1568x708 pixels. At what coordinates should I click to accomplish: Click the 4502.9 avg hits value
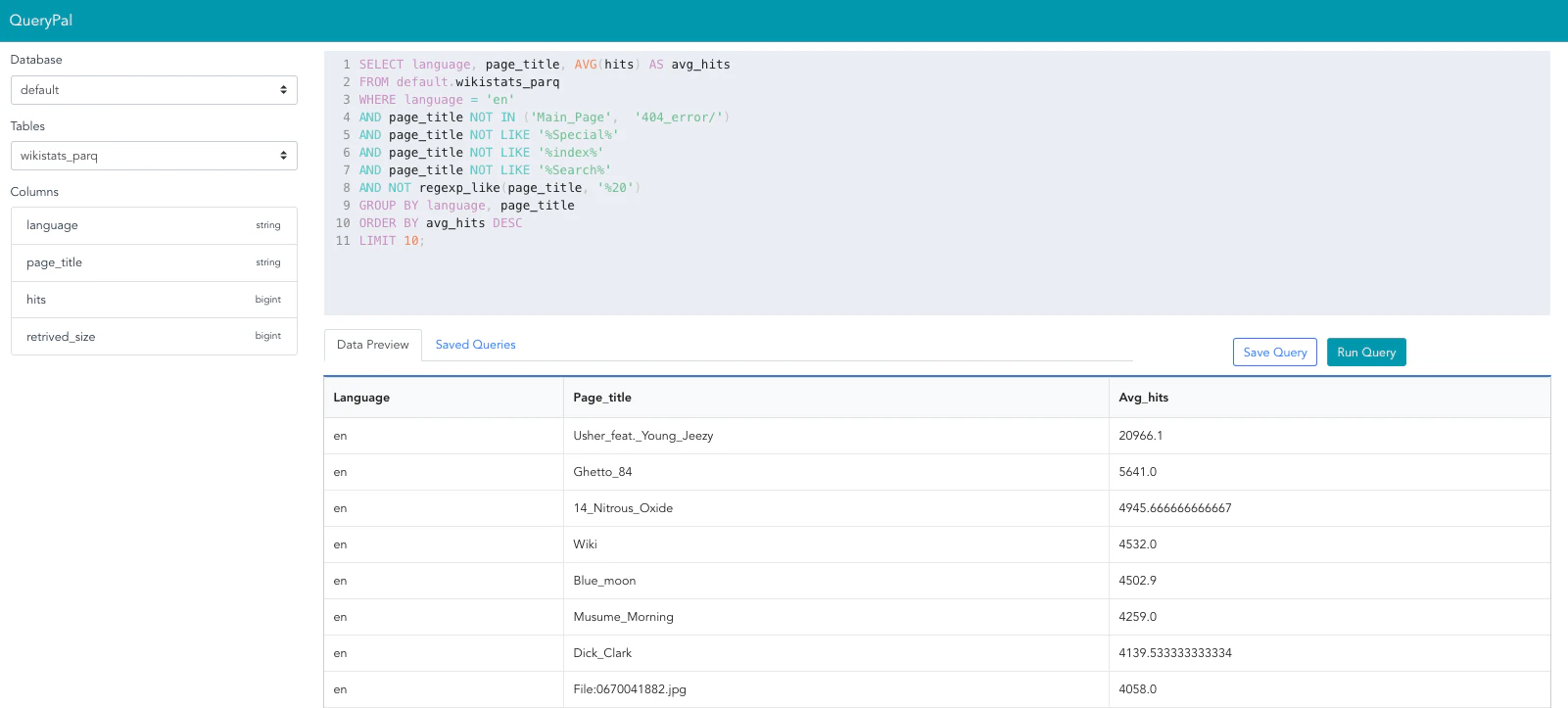coord(1138,581)
